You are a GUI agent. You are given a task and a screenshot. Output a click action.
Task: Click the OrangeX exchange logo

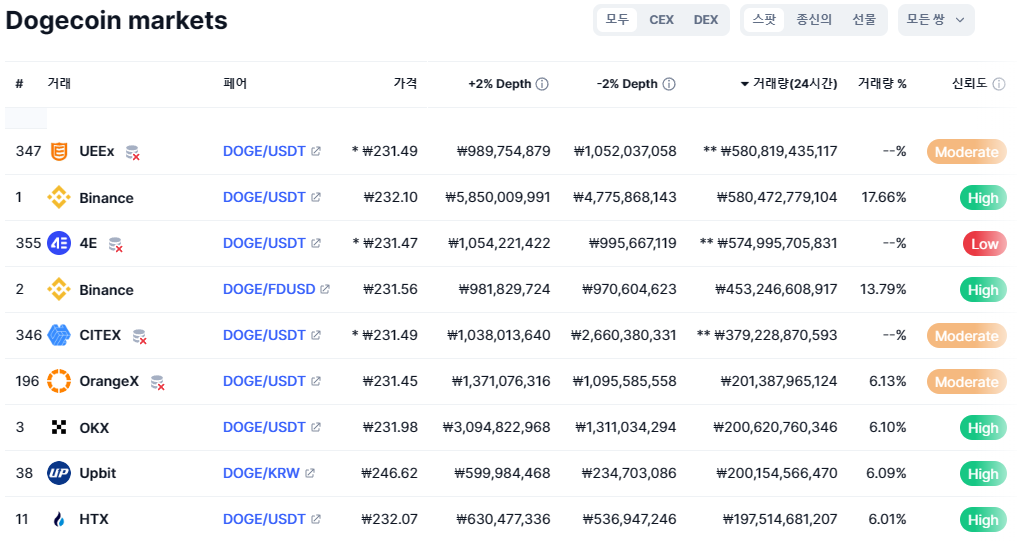pyautogui.click(x=59, y=381)
